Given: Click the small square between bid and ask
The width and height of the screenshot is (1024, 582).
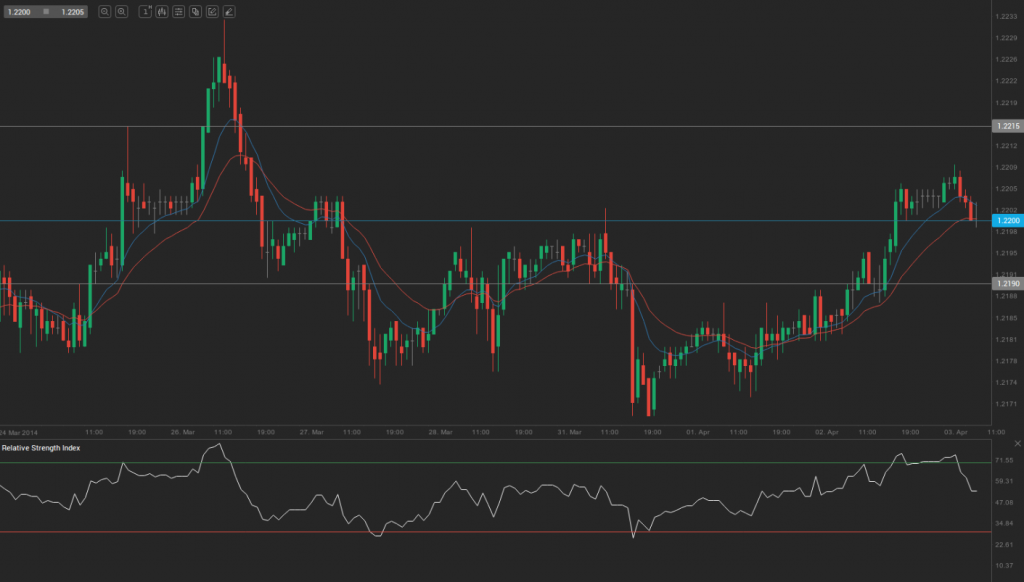Looking at the screenshot, I should click(x=45, y=11).
